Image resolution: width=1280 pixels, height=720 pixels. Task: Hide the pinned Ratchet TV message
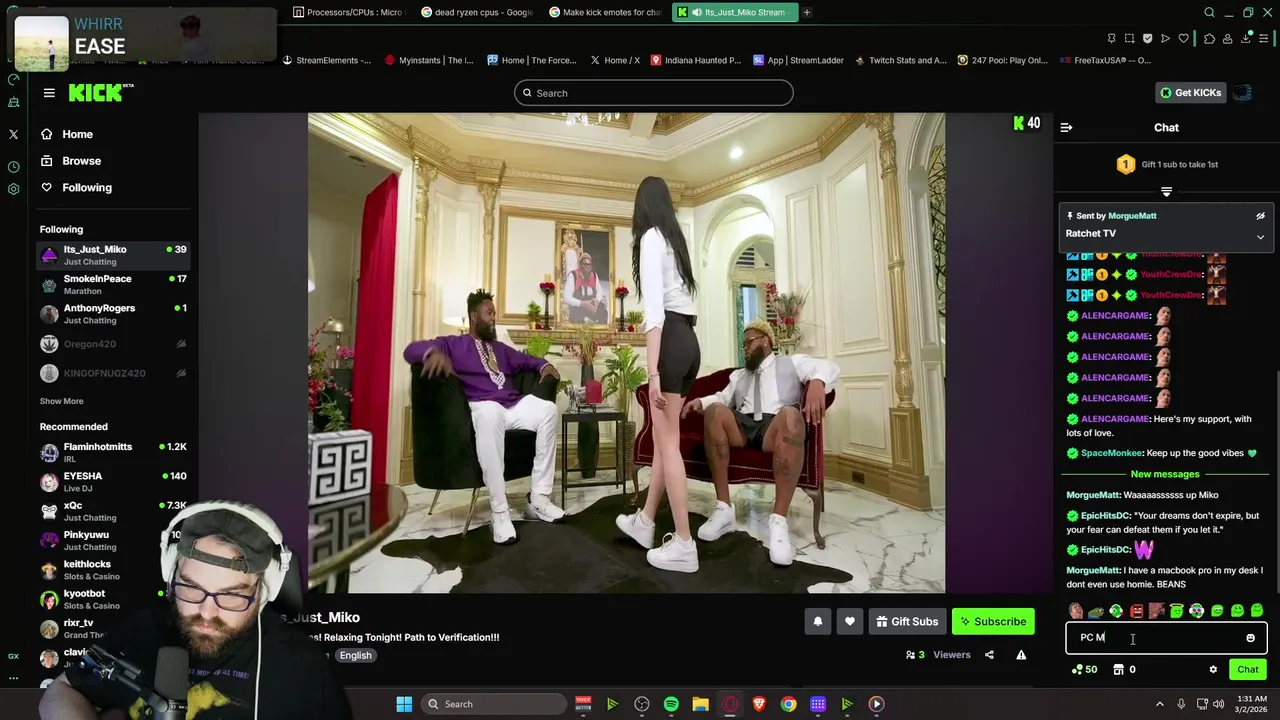pos(1260,216)
